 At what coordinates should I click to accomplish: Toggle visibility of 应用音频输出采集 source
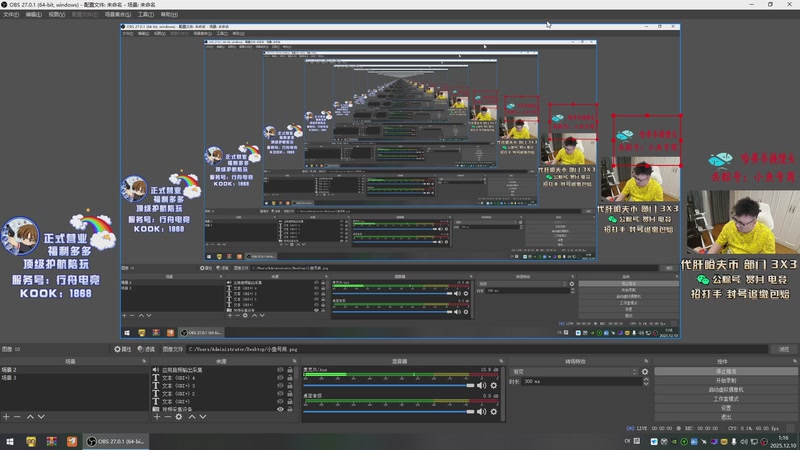point(280,369)
